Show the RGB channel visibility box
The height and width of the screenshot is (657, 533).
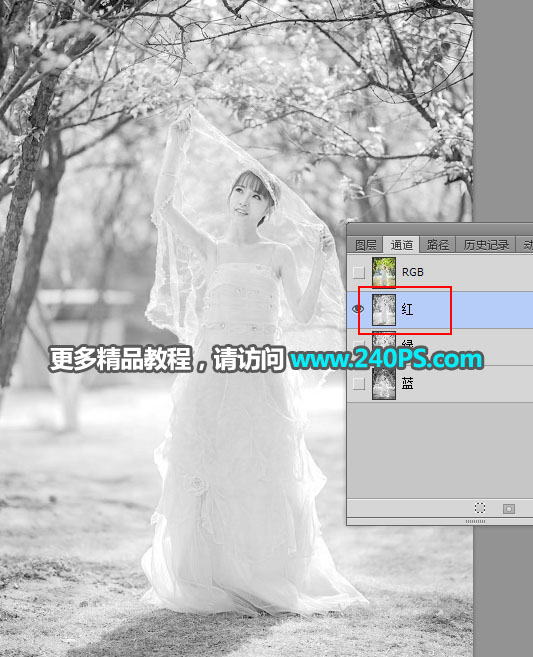tap(358, 272)
